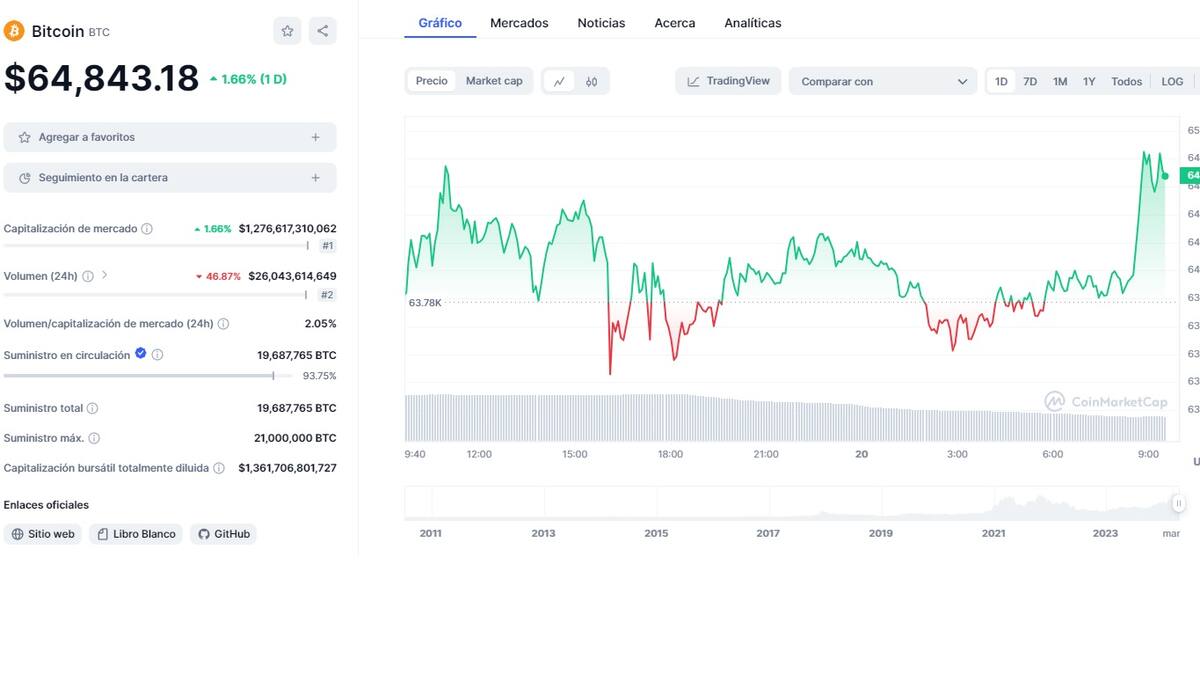Open the Comparar con dropdown
This screenshot has width=1200, height=689.
coord(882,81)
